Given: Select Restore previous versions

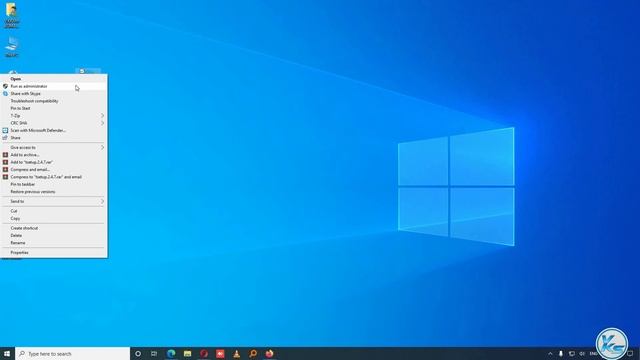Looking at the screenshot, I should (x=54, y=191).
